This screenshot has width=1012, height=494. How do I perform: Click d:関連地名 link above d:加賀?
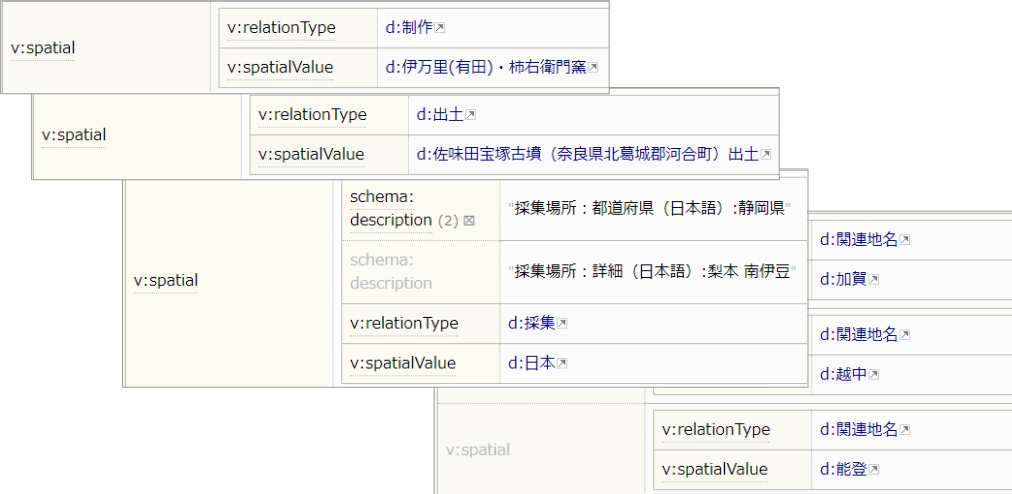coord(858,239)
